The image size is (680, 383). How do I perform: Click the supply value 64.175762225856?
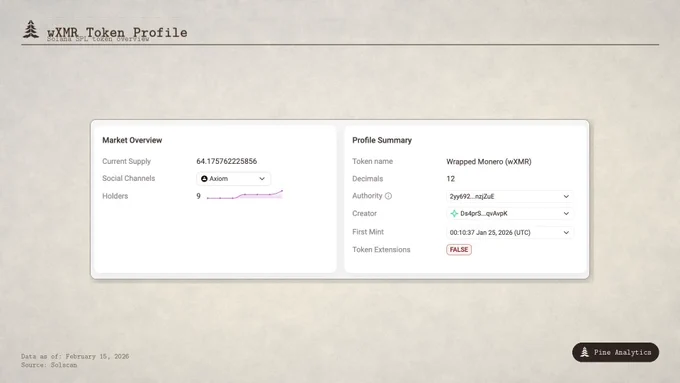tap(226, 161)
